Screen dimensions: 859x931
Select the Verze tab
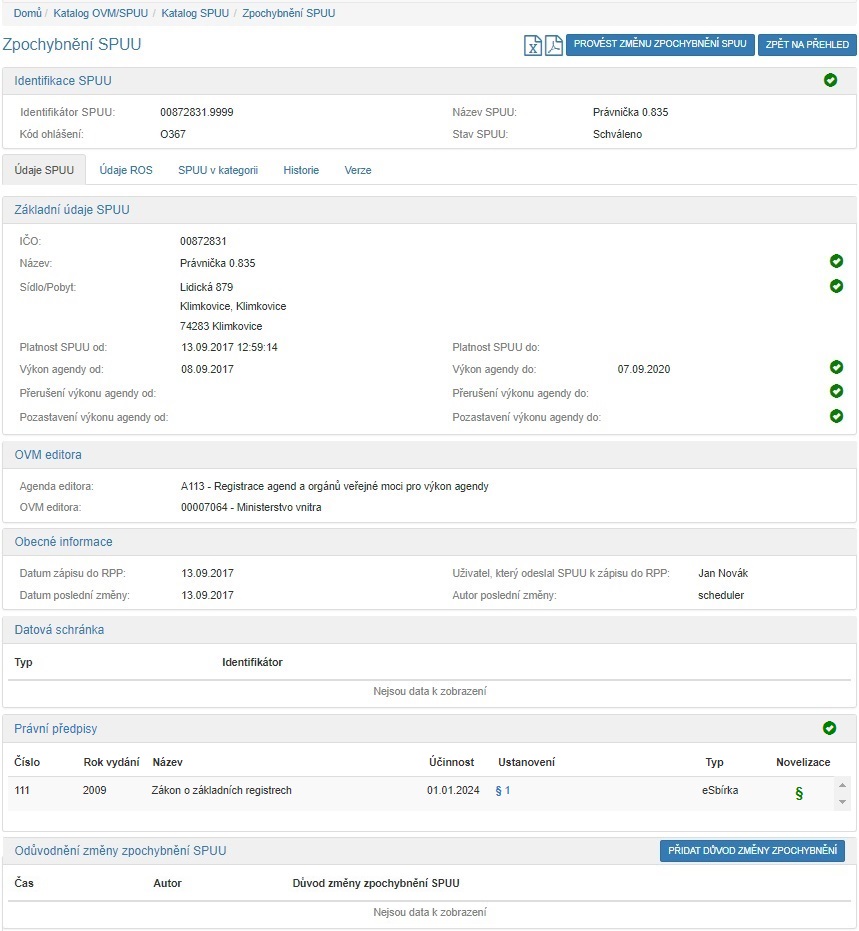coord(358,170)
